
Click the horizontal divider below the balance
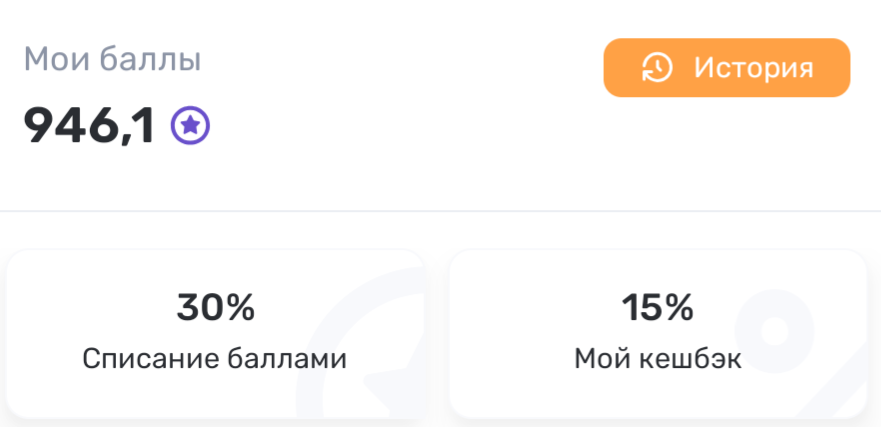(440, 211)
